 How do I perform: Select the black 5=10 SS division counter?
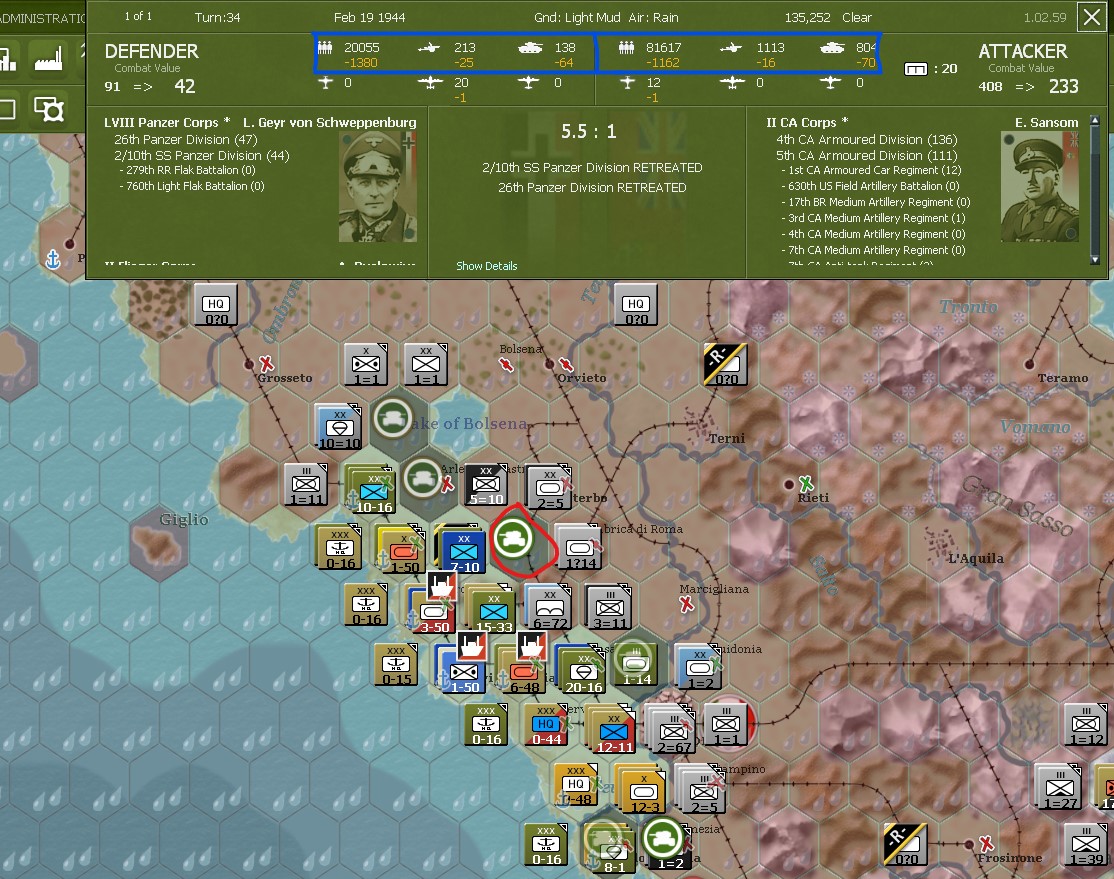(486, 484)
